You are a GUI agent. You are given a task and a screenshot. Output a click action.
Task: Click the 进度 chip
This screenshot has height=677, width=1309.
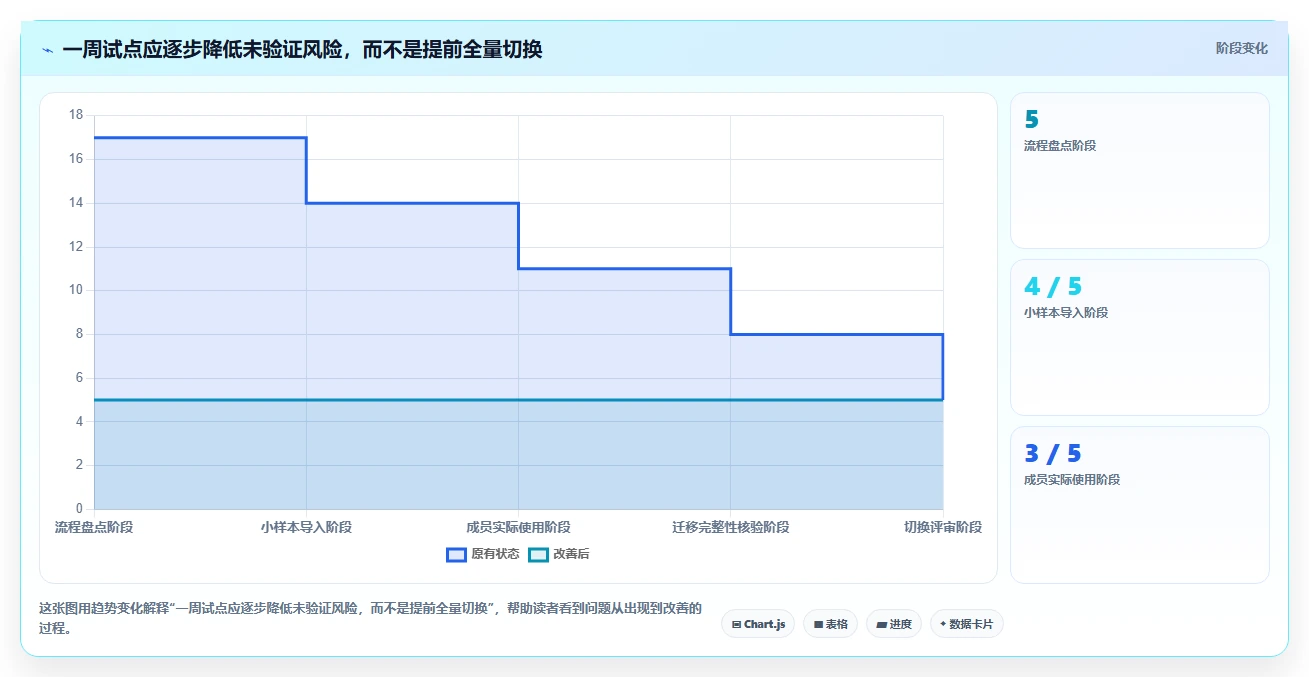[894, 624]
